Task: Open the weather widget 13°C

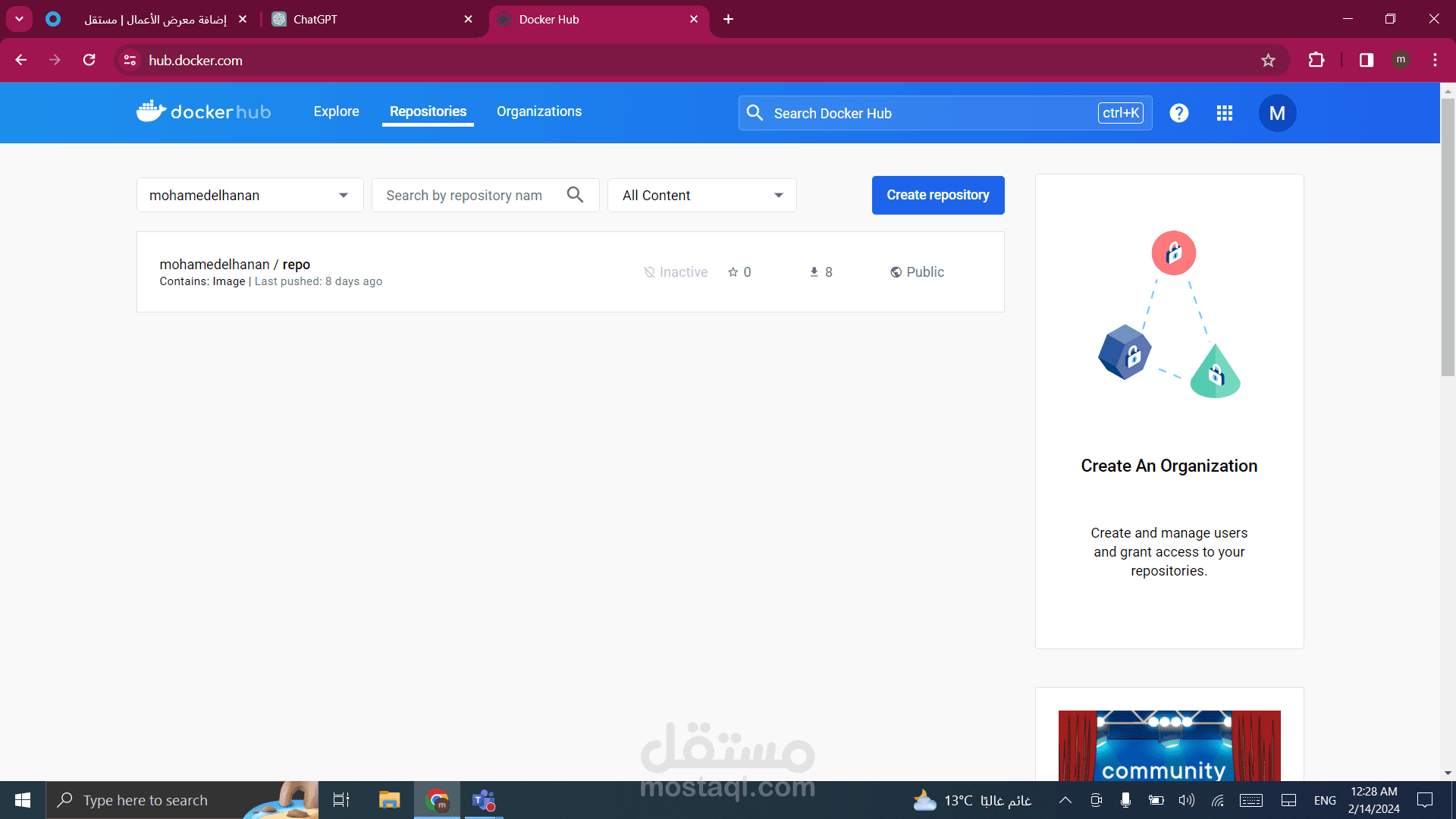Action: 972,800
